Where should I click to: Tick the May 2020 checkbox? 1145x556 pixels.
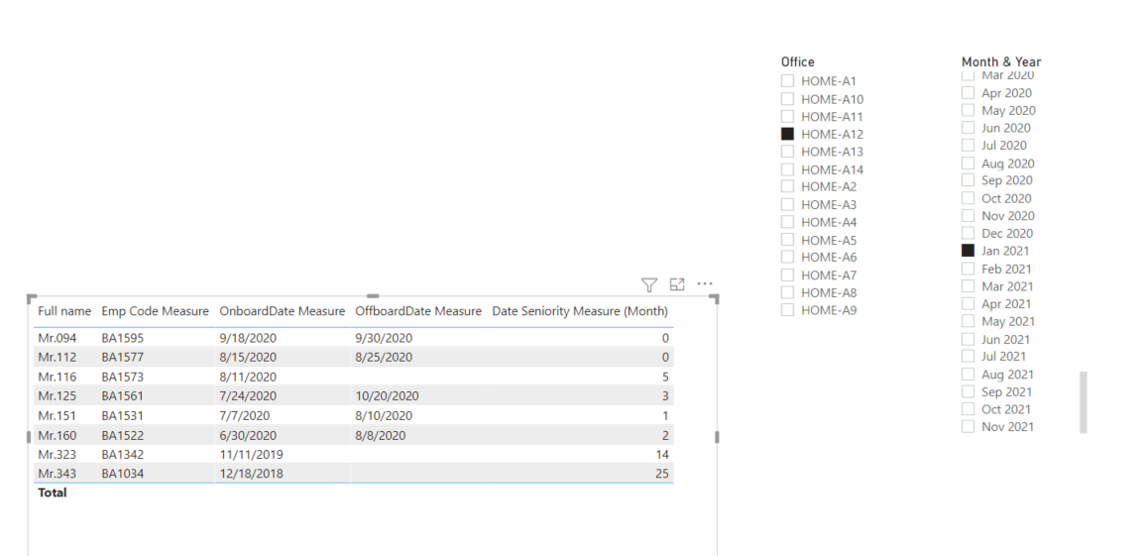pyautogui.click(x=968, y=110)
